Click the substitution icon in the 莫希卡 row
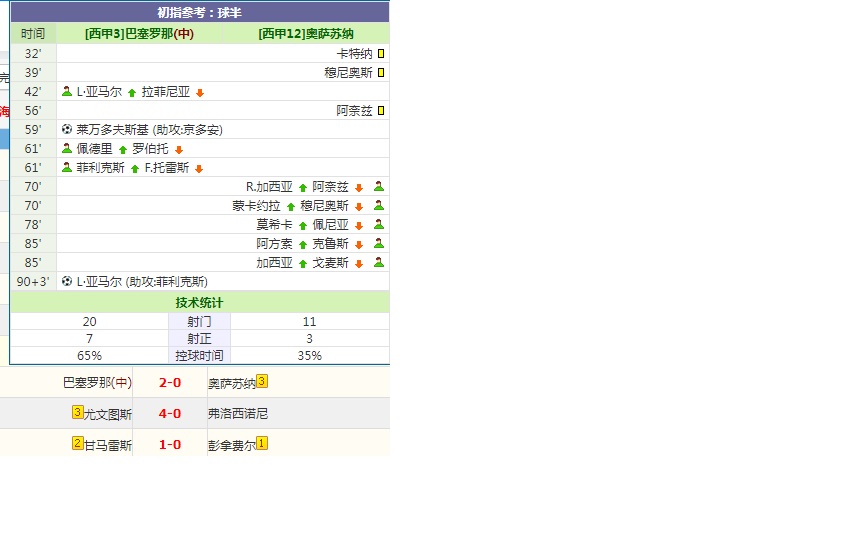This screenshot has width=864, height=540. click(x=379, y=224)
